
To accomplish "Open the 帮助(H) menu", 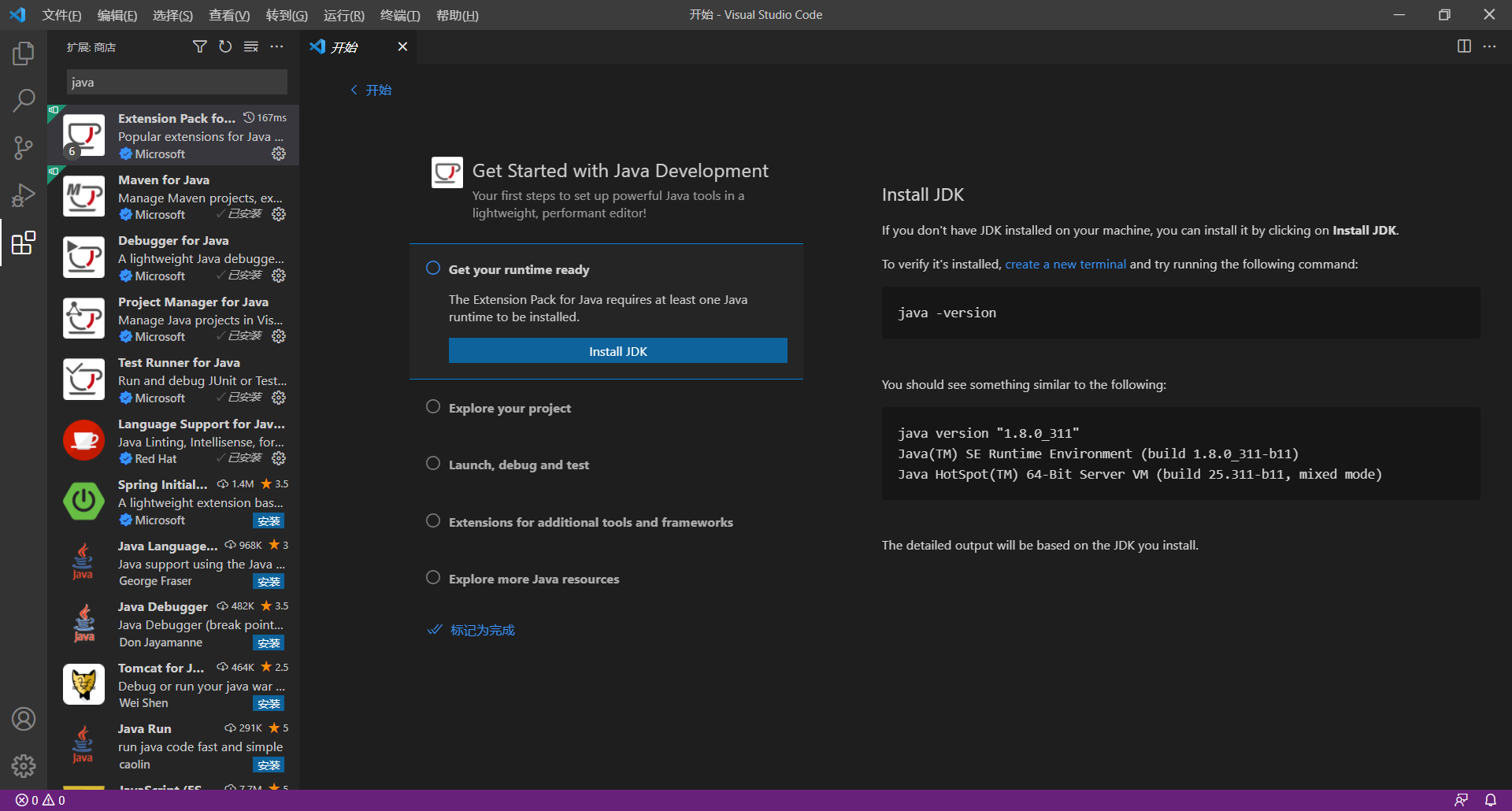I will 458,15.
